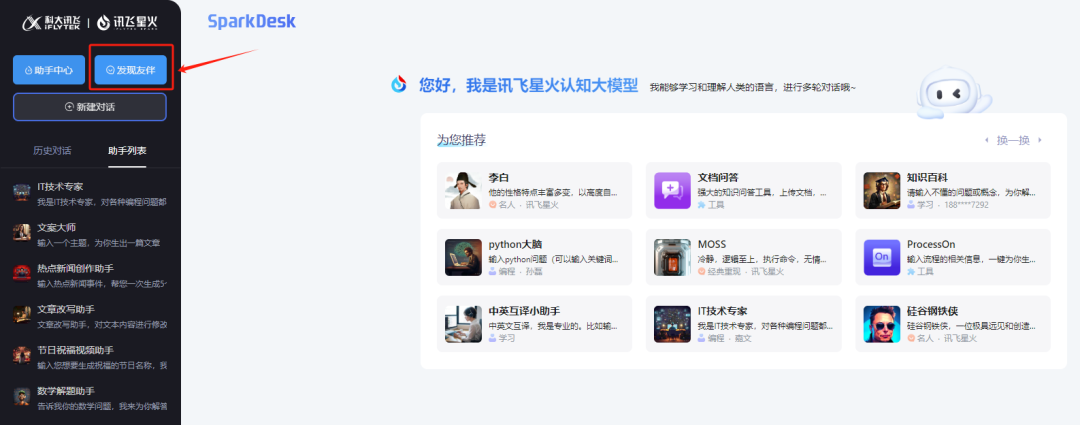Click the 李白 portrait thumbnail
1080x425 pixels.
(x=463, y=191)
